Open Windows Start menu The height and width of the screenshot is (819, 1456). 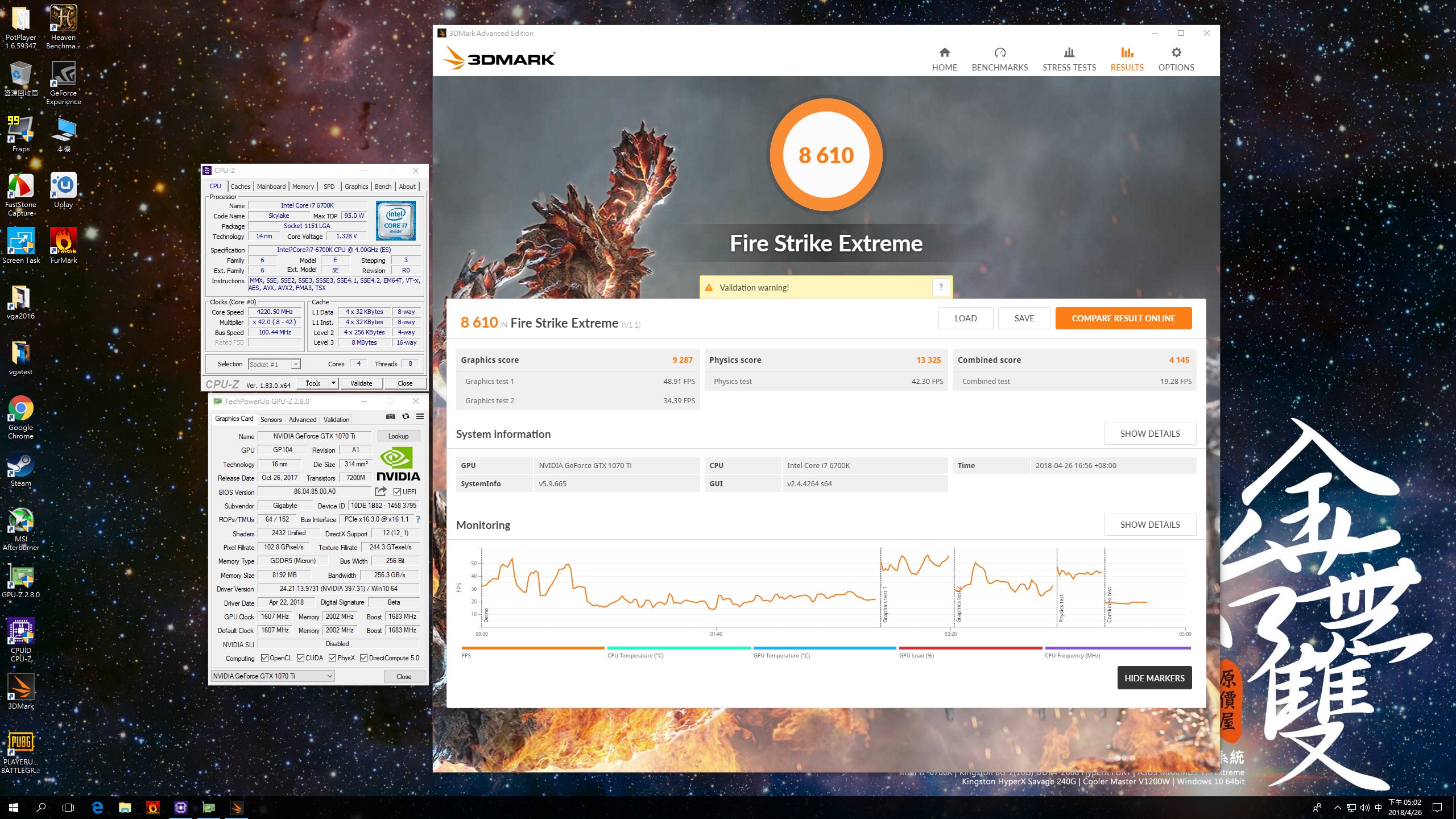click(x=14, y=808)
